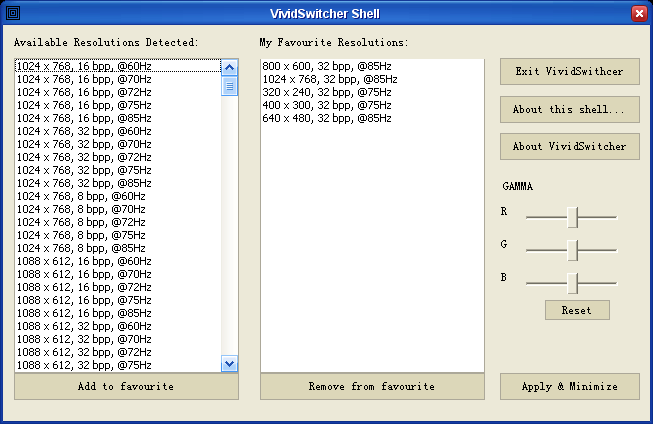Screen dimensions: 653x424
Task: Select 1024 x 768, 8 bpp, @72Hz
Action: pyautogui.click(x=118, y=222)
